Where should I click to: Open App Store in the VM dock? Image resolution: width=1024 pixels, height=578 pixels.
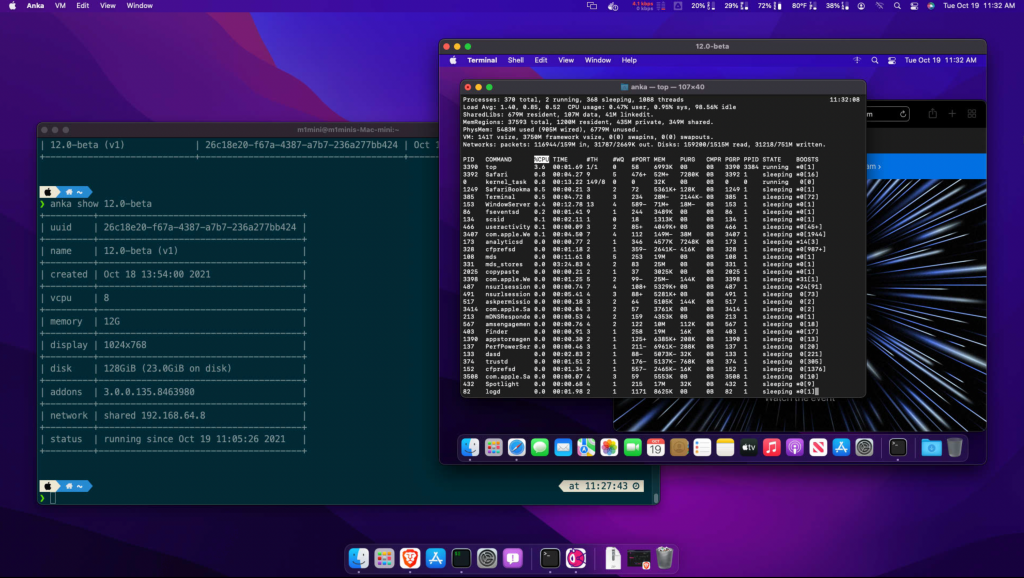pos(841,447)
